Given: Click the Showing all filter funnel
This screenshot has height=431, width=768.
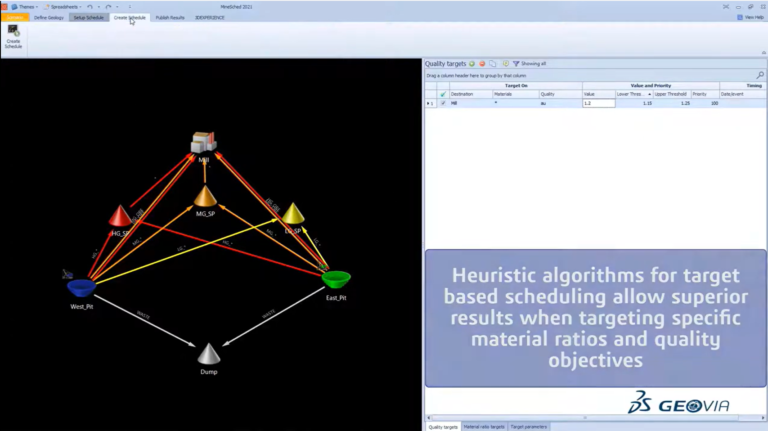Looking at the screenshot, I should coord(516,64).
